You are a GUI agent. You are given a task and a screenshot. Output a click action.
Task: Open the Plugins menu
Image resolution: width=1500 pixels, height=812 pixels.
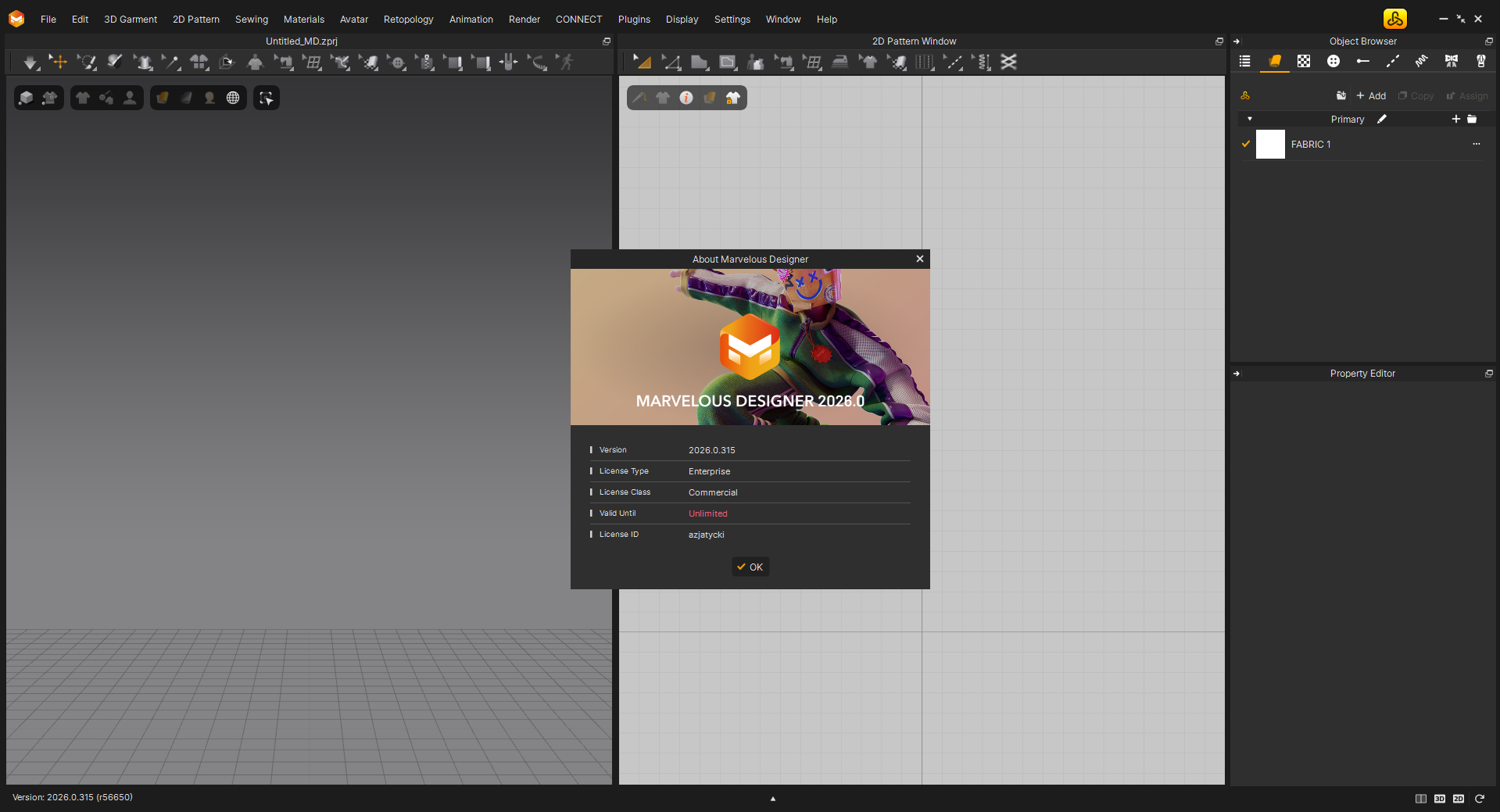(x=634, y=20)
